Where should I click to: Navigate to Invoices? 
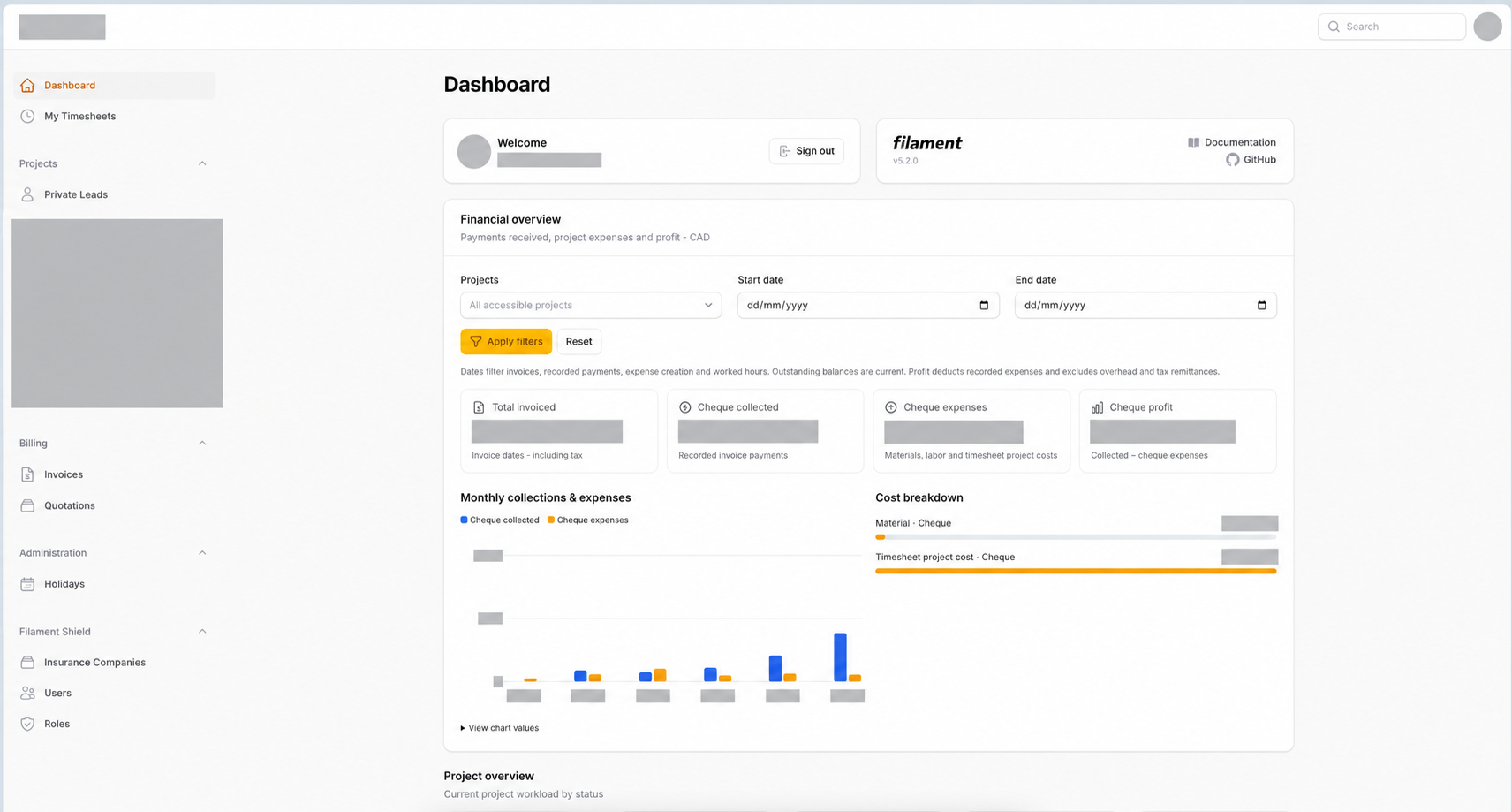point(114,474)
